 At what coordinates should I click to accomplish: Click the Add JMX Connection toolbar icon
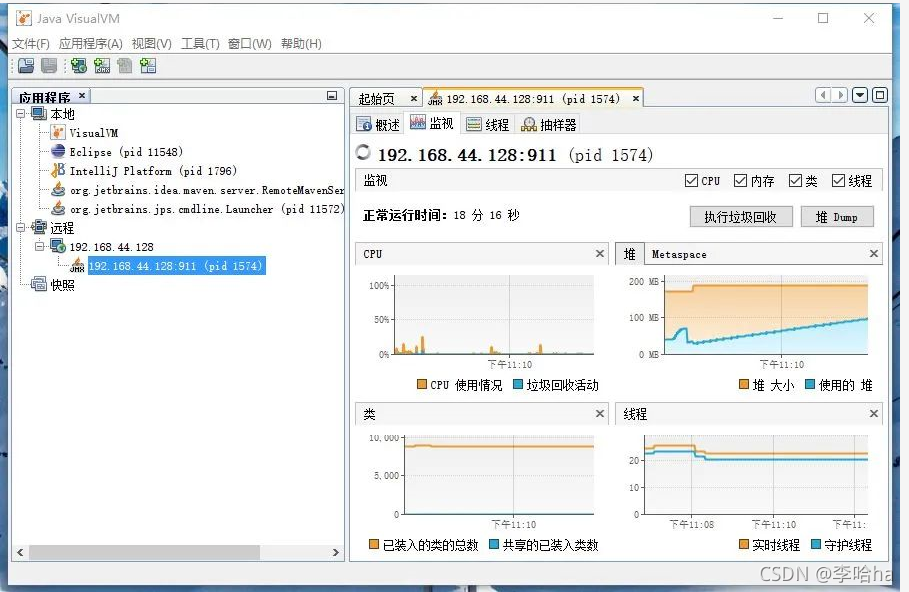101,66
